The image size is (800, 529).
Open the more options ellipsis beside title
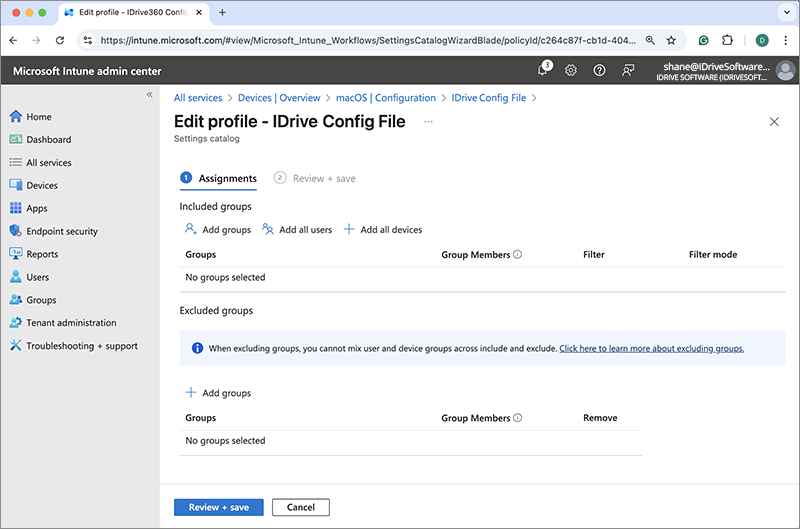429,121
